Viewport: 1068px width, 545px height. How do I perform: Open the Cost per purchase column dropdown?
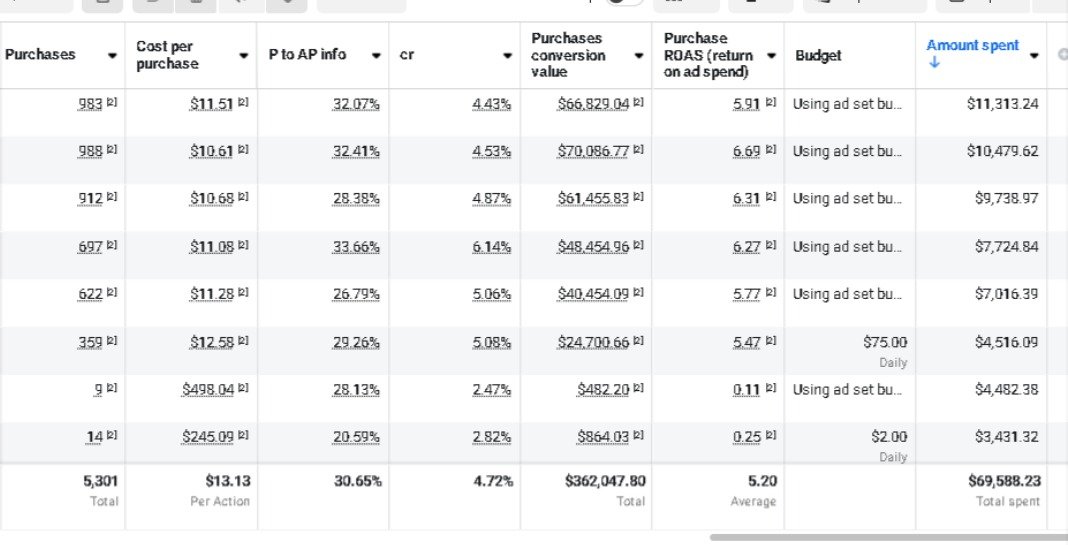click(244, 56)
